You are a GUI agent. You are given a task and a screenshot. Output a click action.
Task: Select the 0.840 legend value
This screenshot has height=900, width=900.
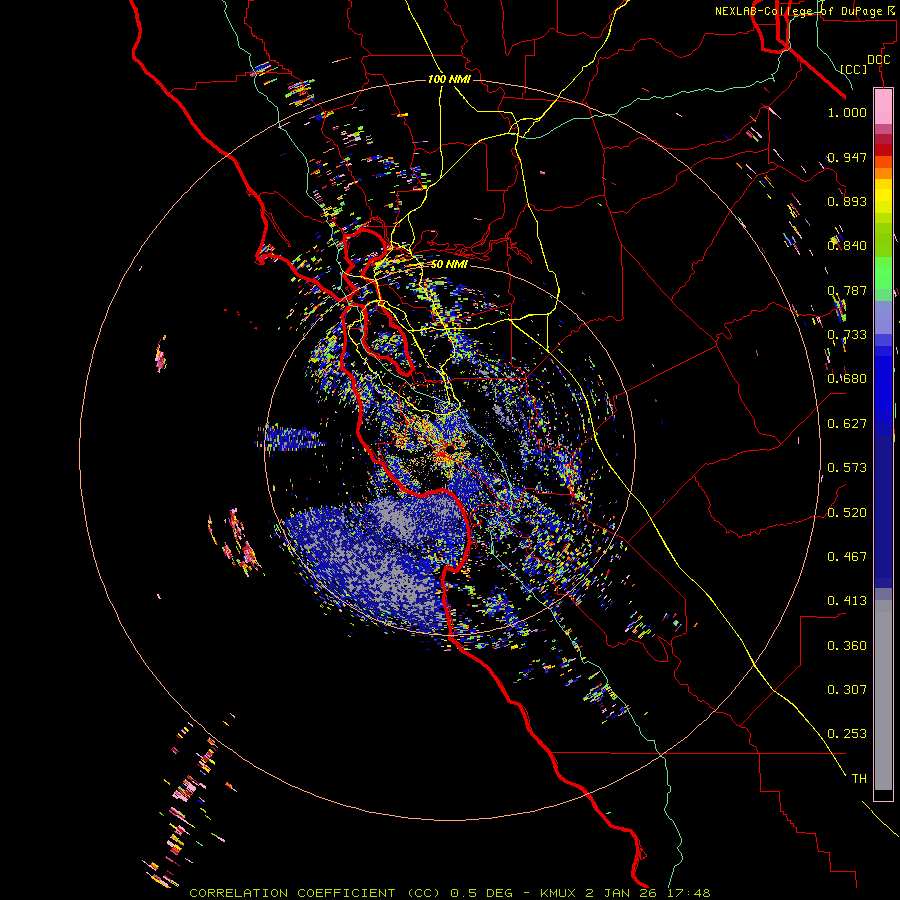tap(847, 246)
